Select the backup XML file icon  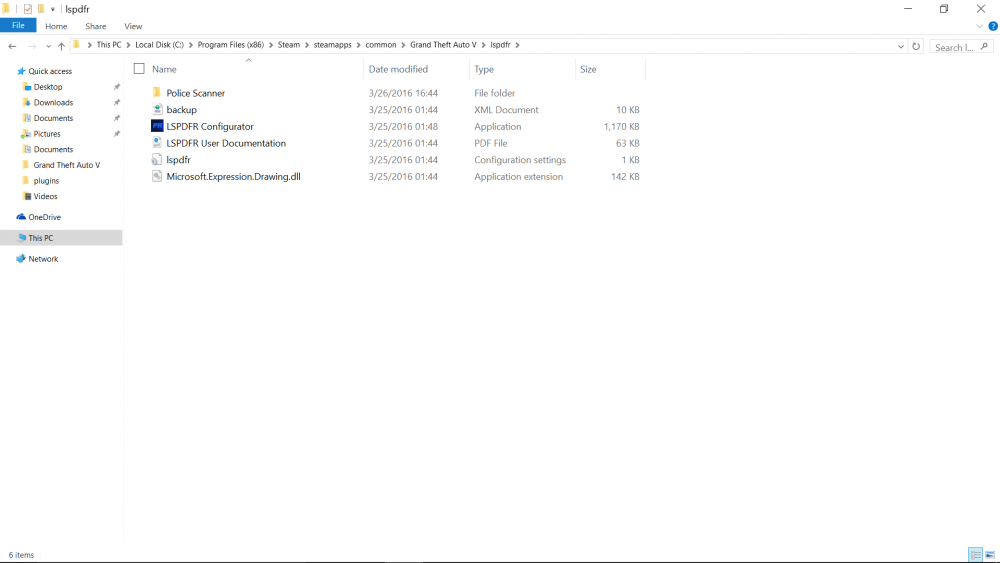pos(157,110)
